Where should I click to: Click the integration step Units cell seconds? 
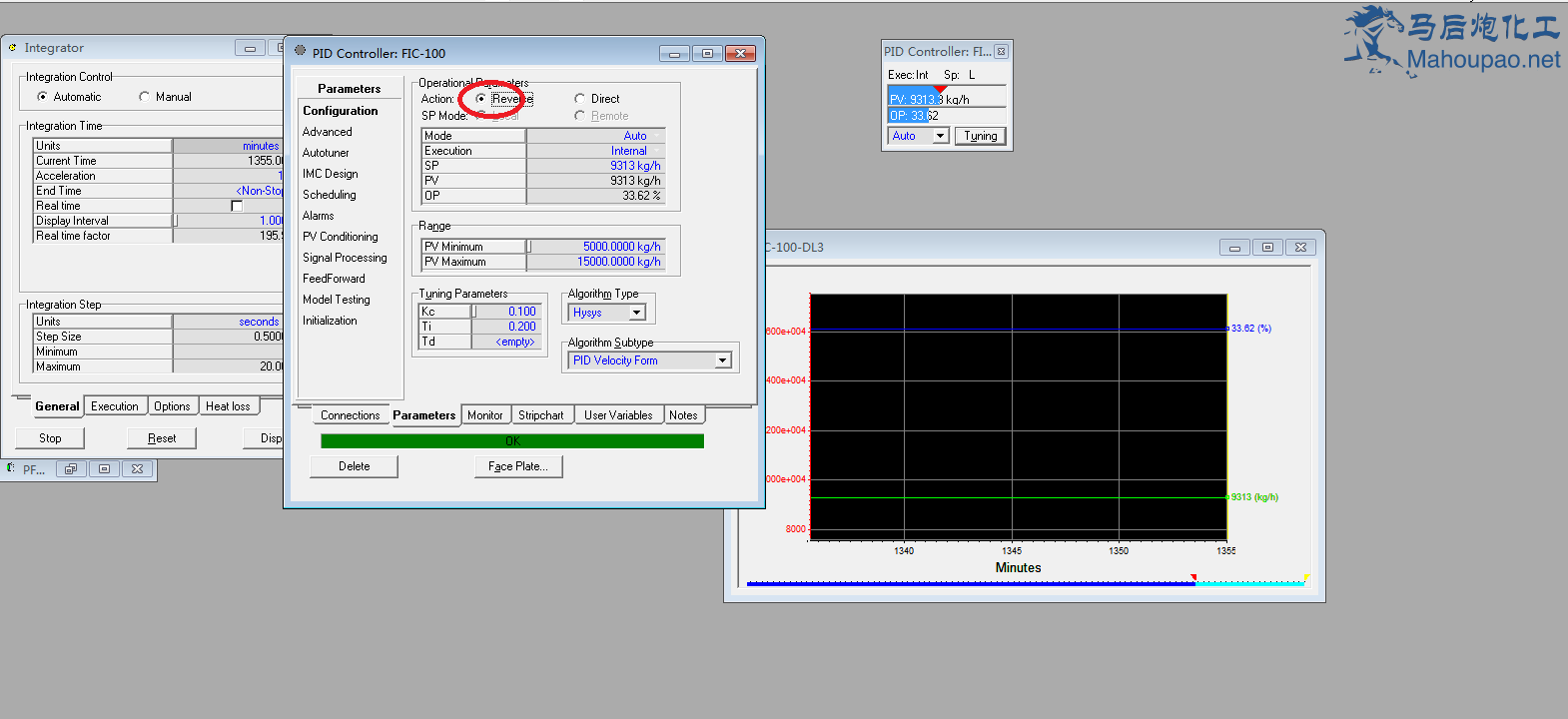click(229, 322)
